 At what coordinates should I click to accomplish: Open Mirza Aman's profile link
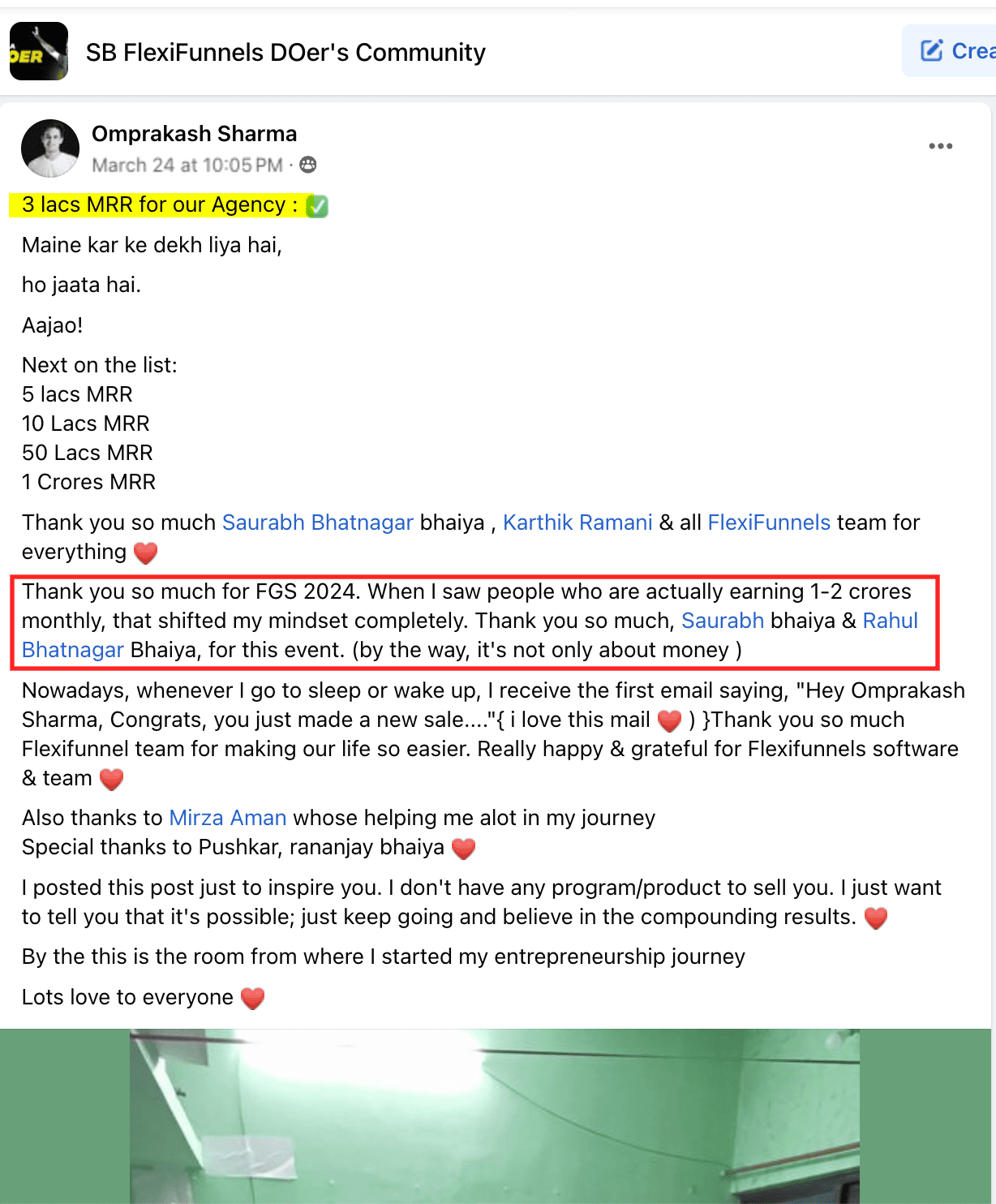(x=228, y=818)
